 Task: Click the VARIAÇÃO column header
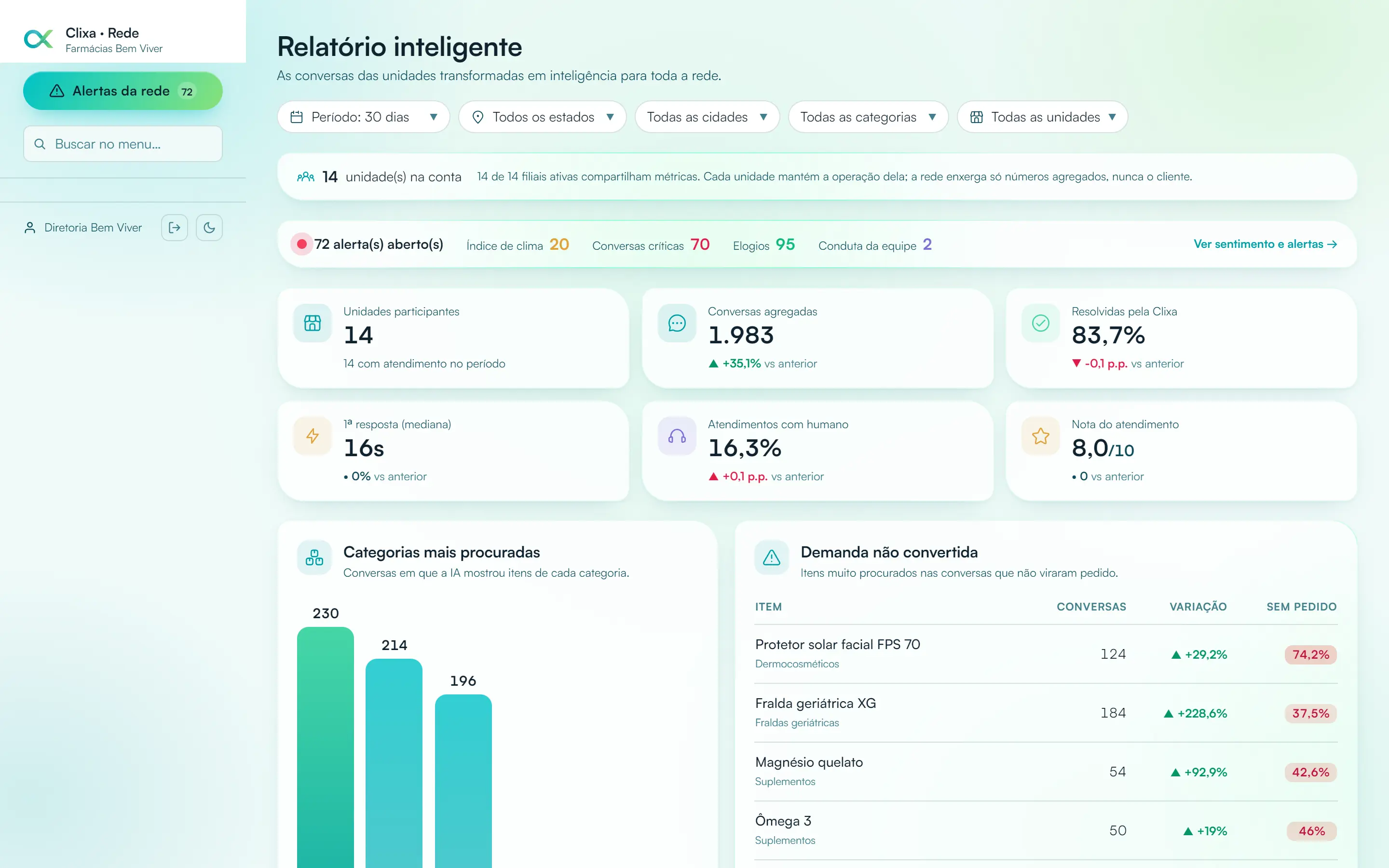tap(1198, 606)
